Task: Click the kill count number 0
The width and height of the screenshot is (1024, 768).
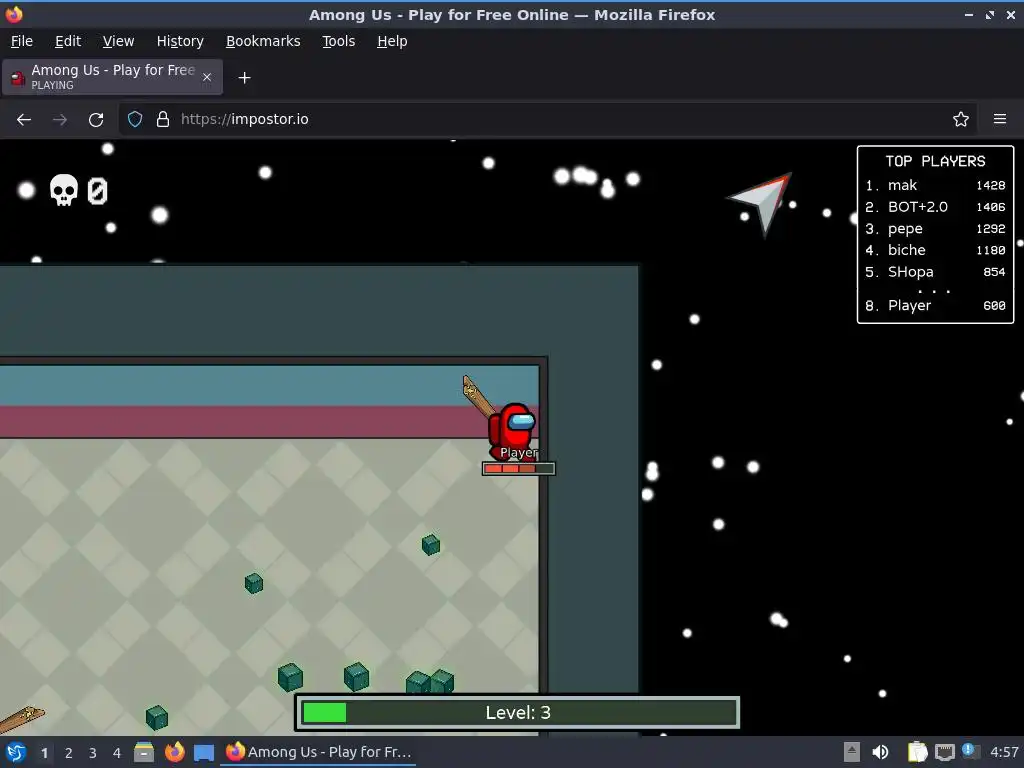Action: (97, 191)
